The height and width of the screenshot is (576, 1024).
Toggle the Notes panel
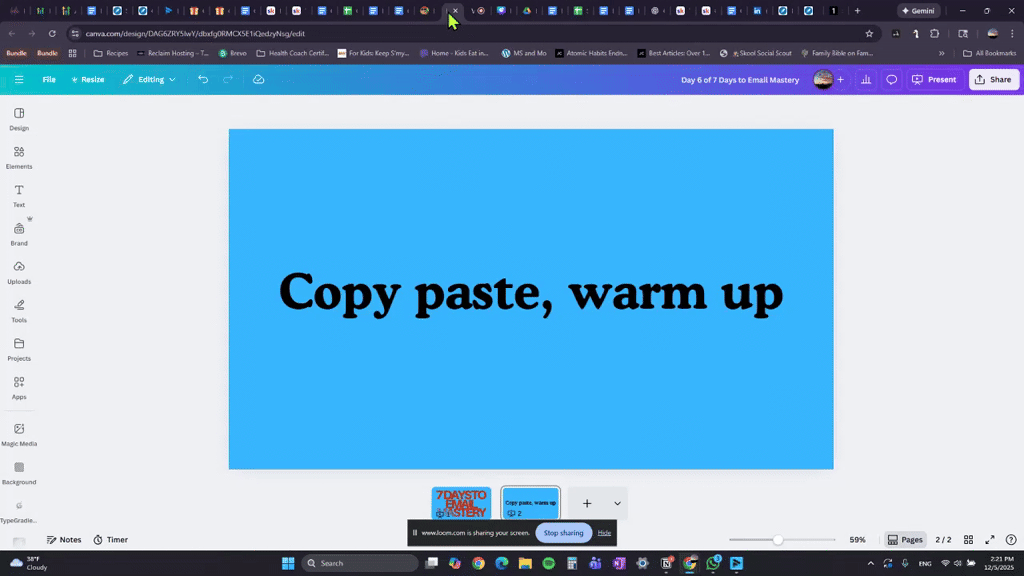point(64,539)
